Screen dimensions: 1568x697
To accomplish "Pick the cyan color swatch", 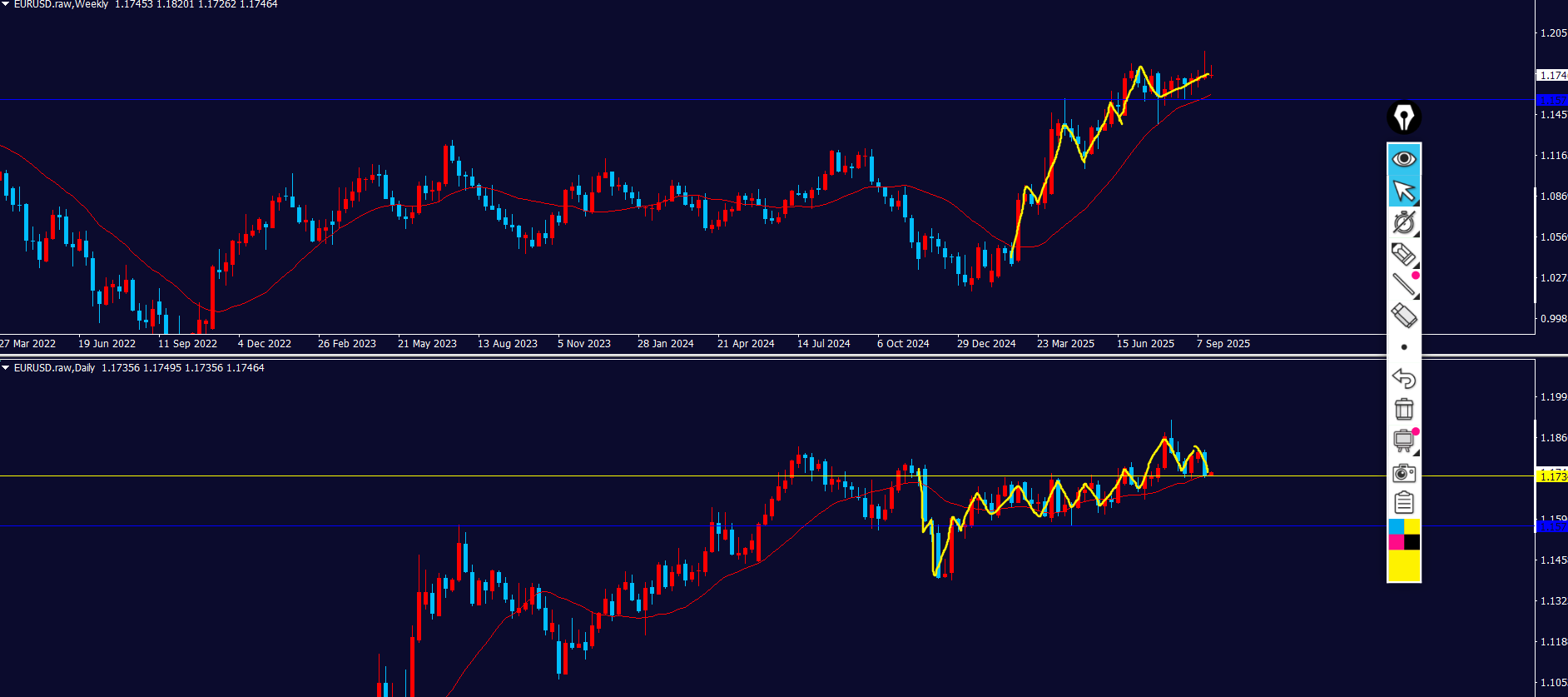I will (x=1397, y=527).
